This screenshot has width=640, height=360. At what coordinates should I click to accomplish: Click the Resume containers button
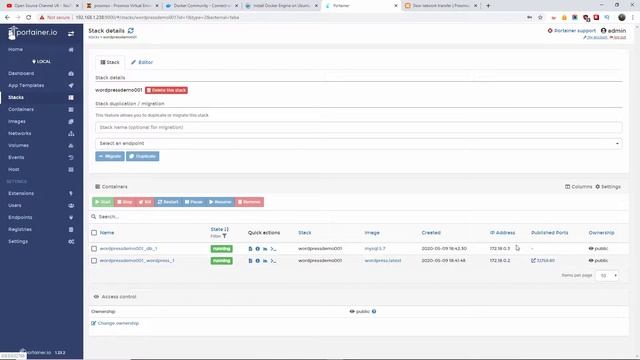pos(220,202)
